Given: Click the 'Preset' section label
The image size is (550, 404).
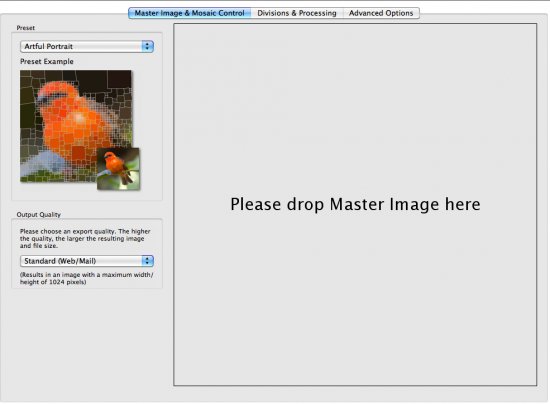Looking at the screenshot, I should coord(26,28).
